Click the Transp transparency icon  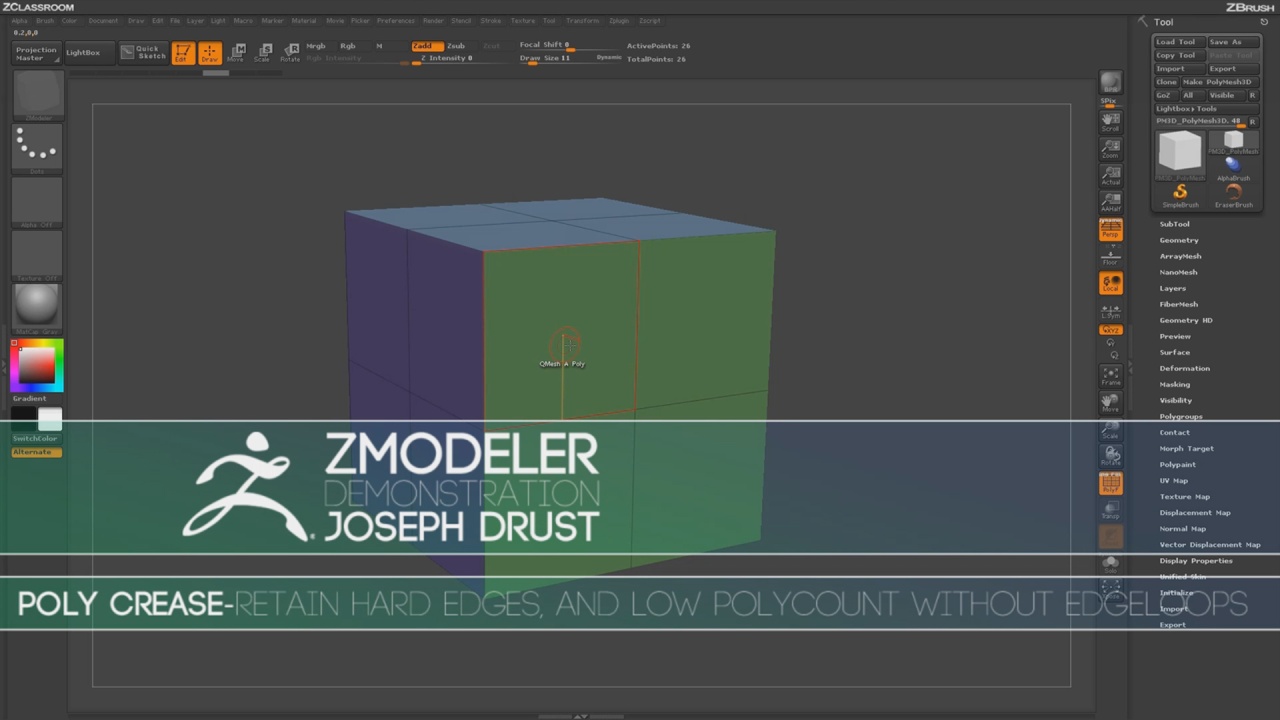(1110, 510)
